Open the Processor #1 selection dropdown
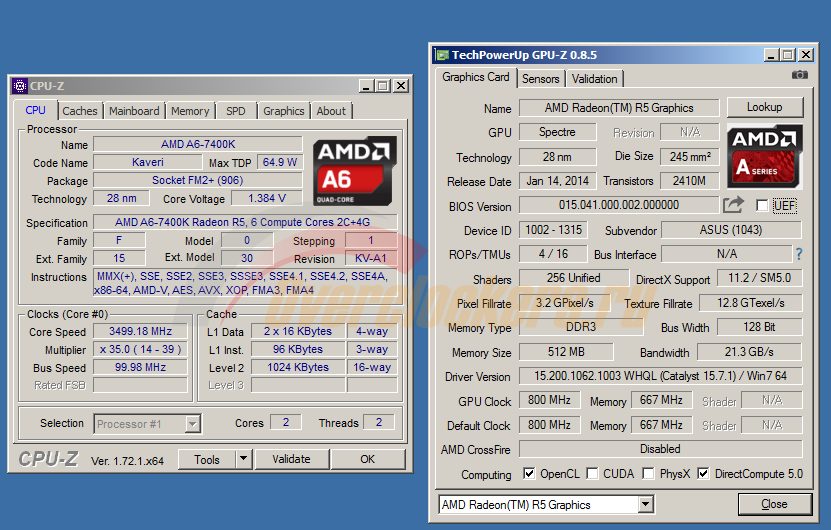The width and height of the screenshot is (831, 530). pos(192,424)
